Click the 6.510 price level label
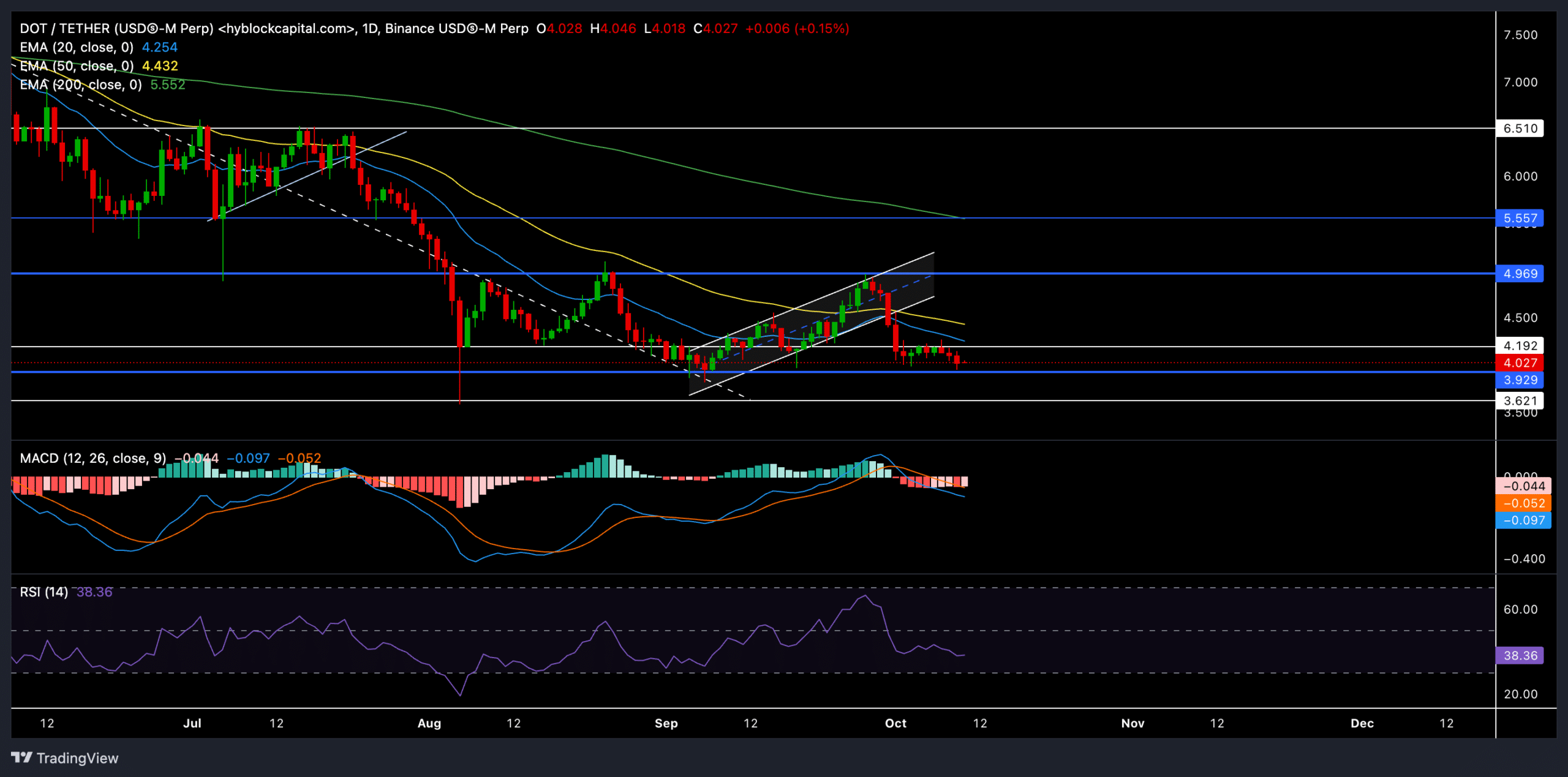The height and width of the screenshot is (777, 1568). [x=1520, y=129]
